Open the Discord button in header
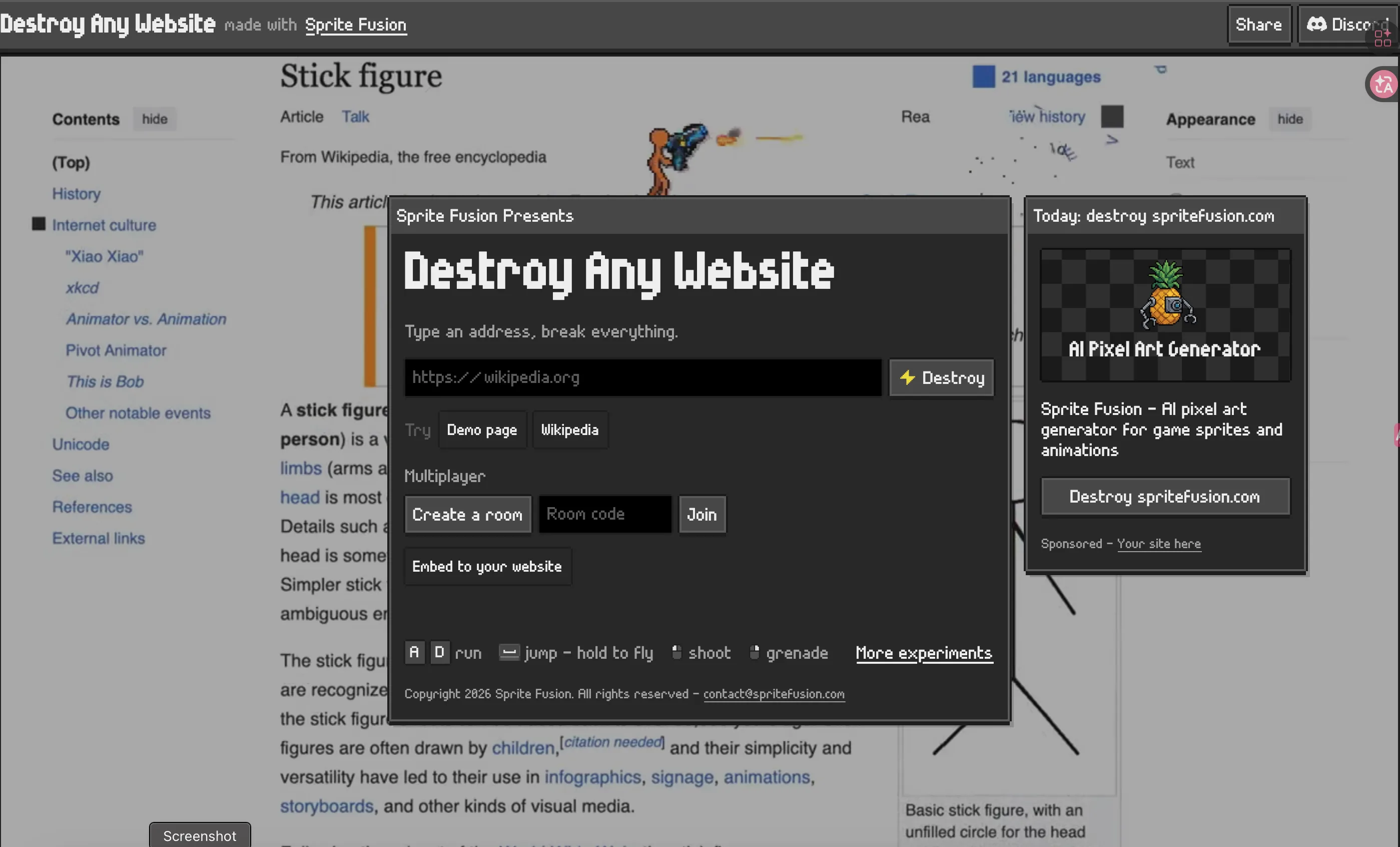The width and height of the screenshot is (1400, 847). click(x=1348, y=25)
